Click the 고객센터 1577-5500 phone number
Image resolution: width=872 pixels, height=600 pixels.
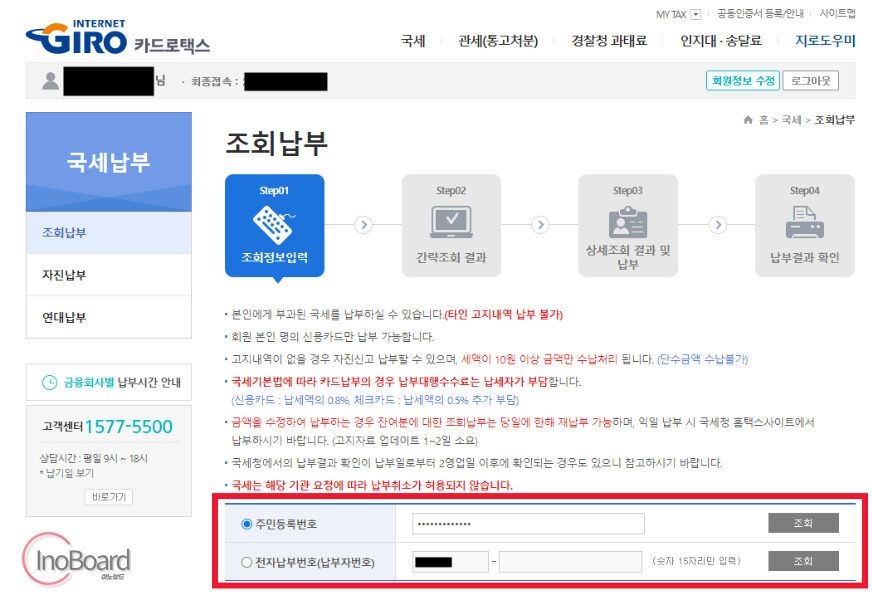pos(129,427)
